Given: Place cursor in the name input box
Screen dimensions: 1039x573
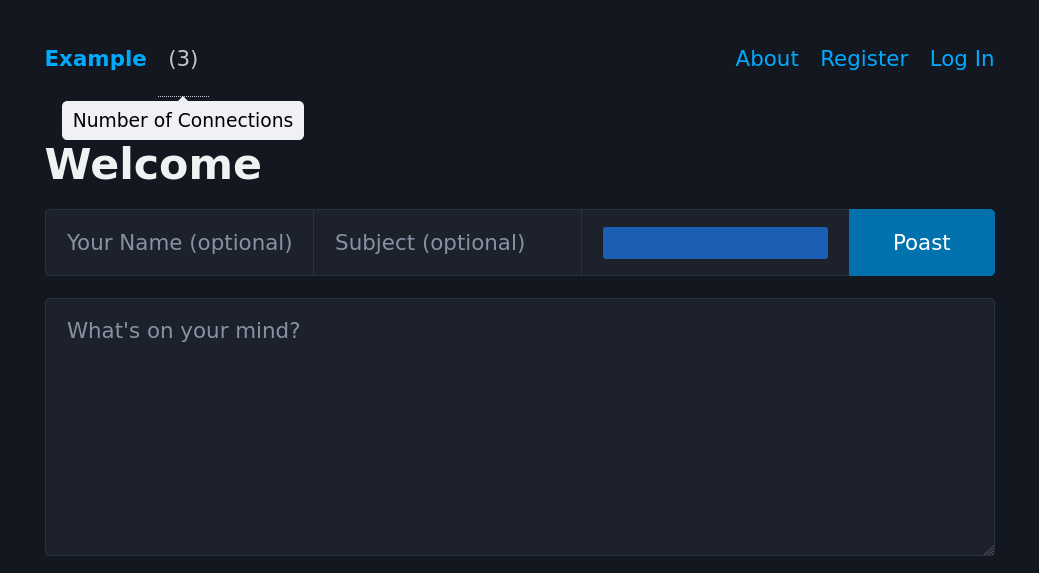Looking at the screenshot, I should click(179, 243).
